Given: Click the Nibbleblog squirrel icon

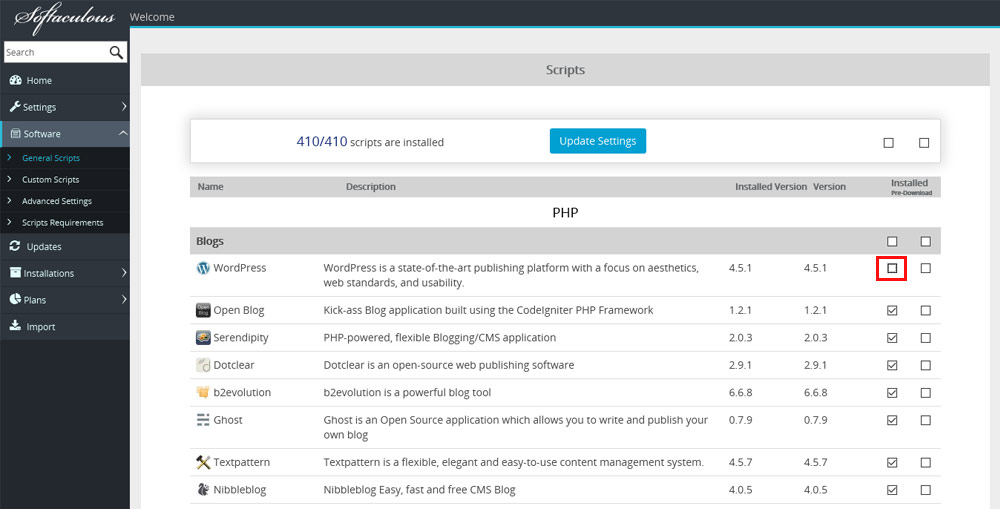Looking at the screenshot, I should pyautogui.click(x=203, y=489).
